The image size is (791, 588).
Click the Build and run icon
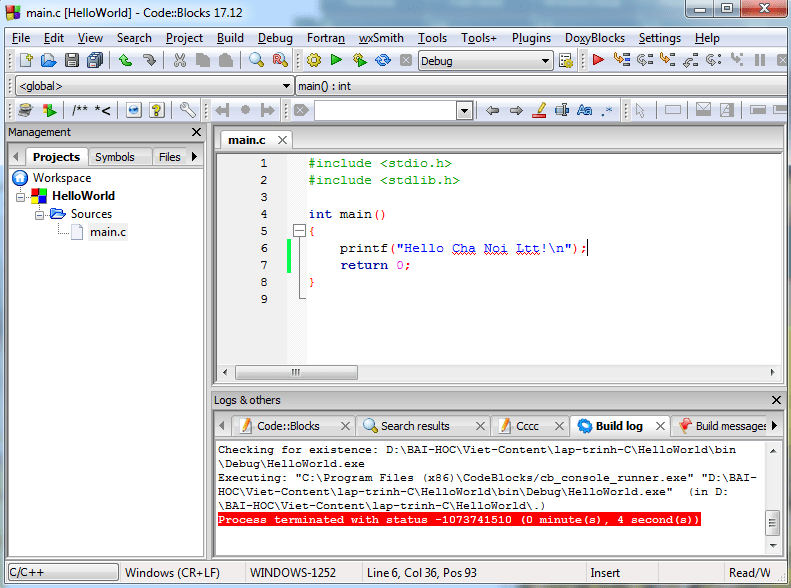pos(359,61)
